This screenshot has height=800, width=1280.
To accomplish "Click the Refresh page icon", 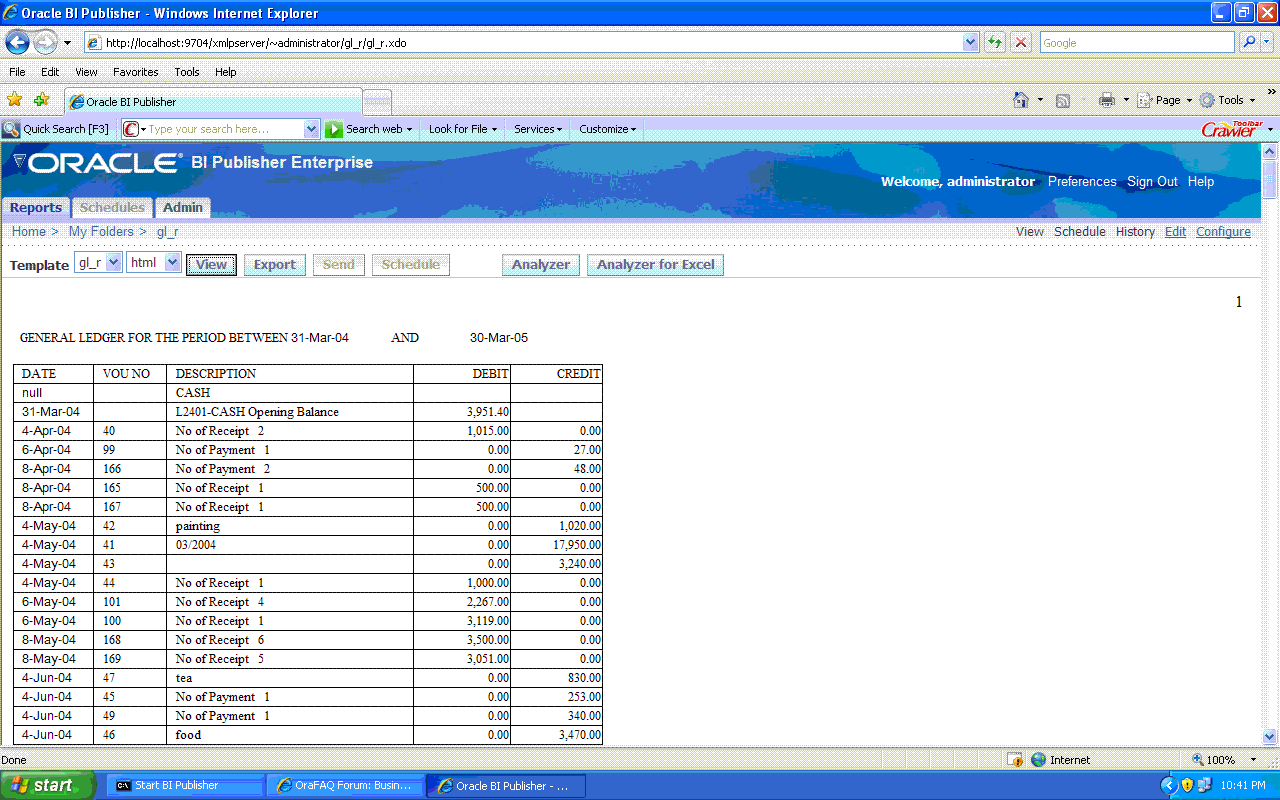I will [x=995, y=43].
